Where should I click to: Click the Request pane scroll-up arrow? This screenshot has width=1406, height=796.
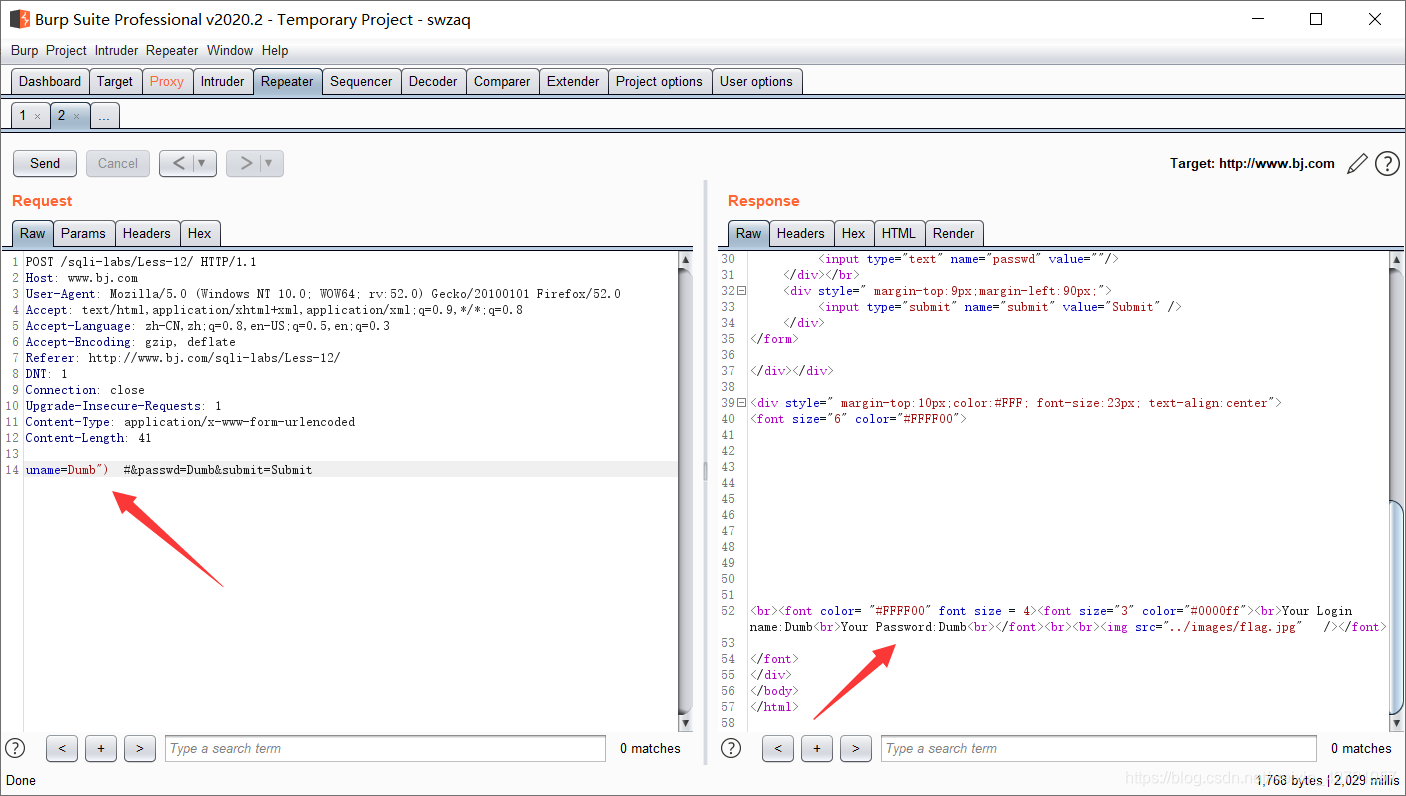(685, 260)
